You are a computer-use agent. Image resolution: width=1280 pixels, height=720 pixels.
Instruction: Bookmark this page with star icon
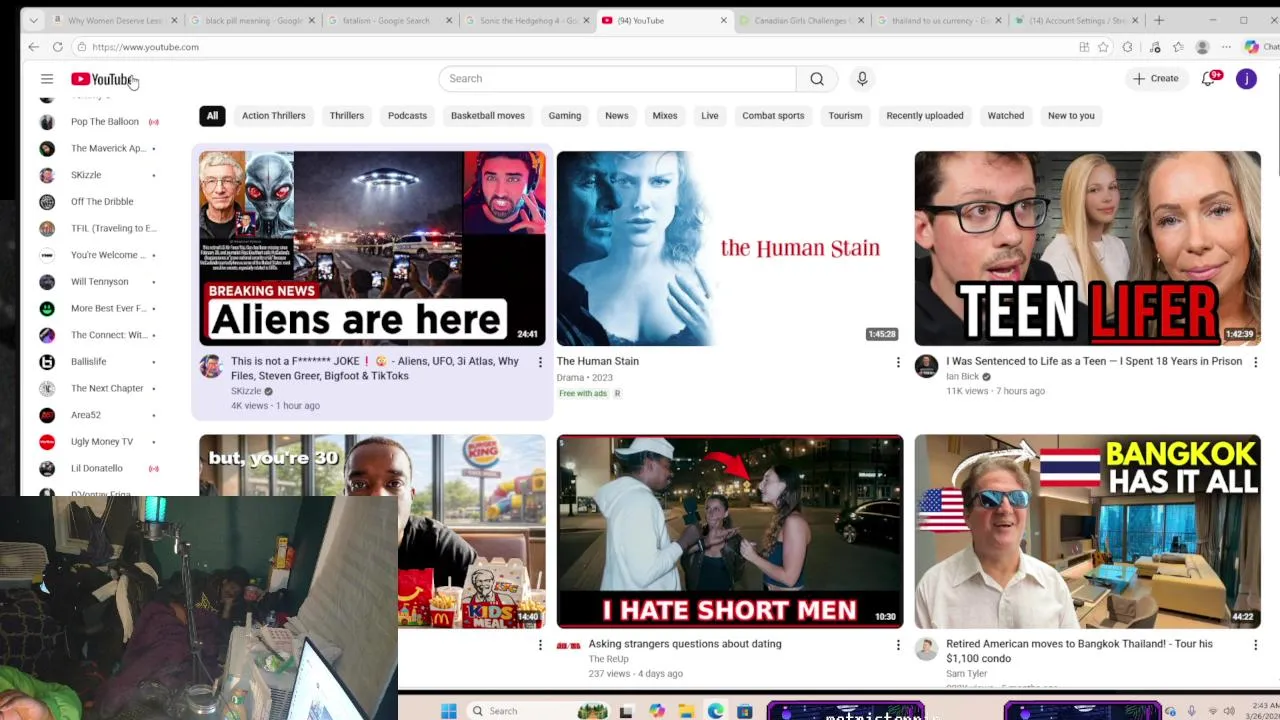pos(1103,47)
